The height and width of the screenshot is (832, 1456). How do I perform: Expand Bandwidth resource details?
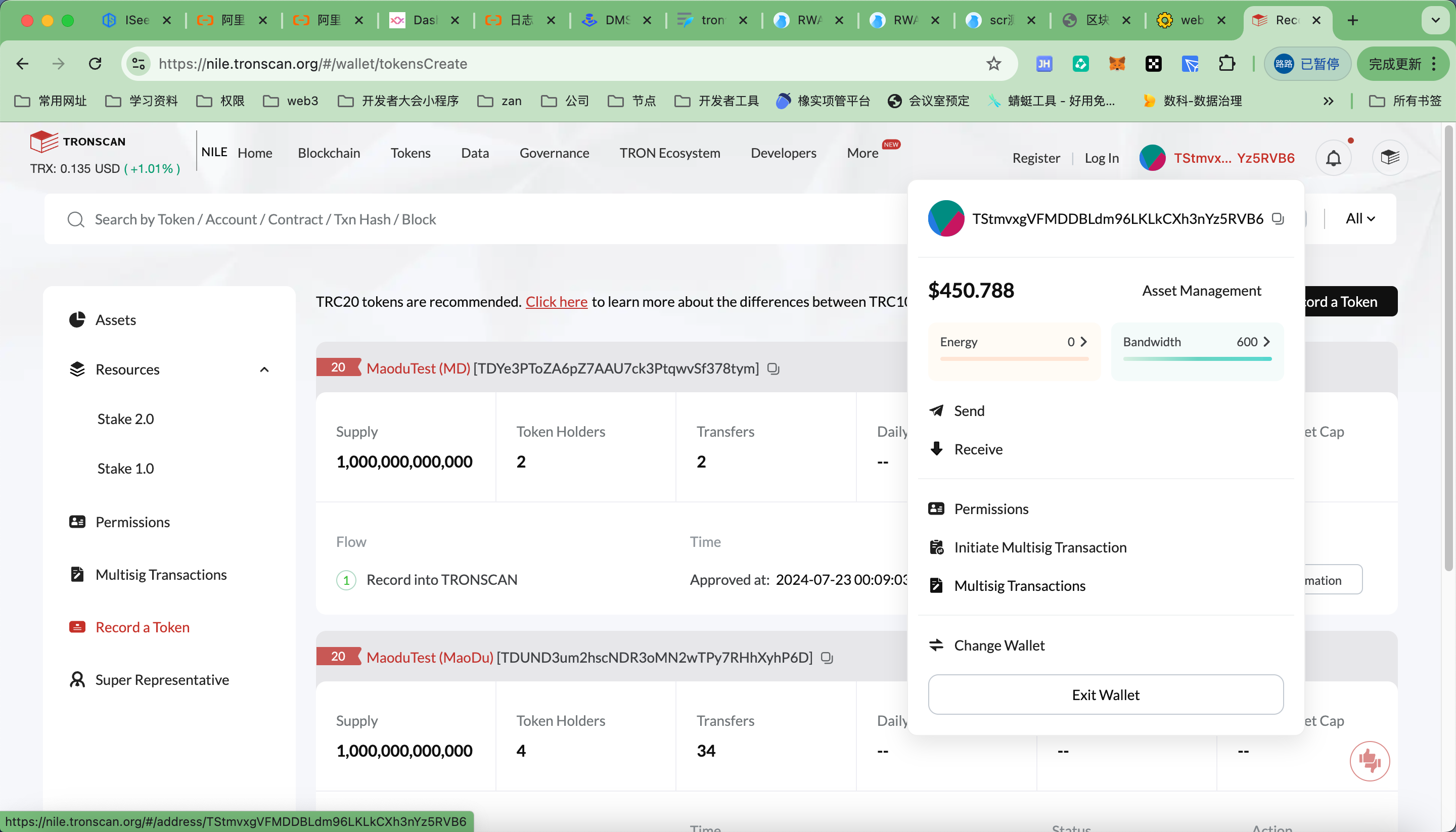tap(1266, 342)
